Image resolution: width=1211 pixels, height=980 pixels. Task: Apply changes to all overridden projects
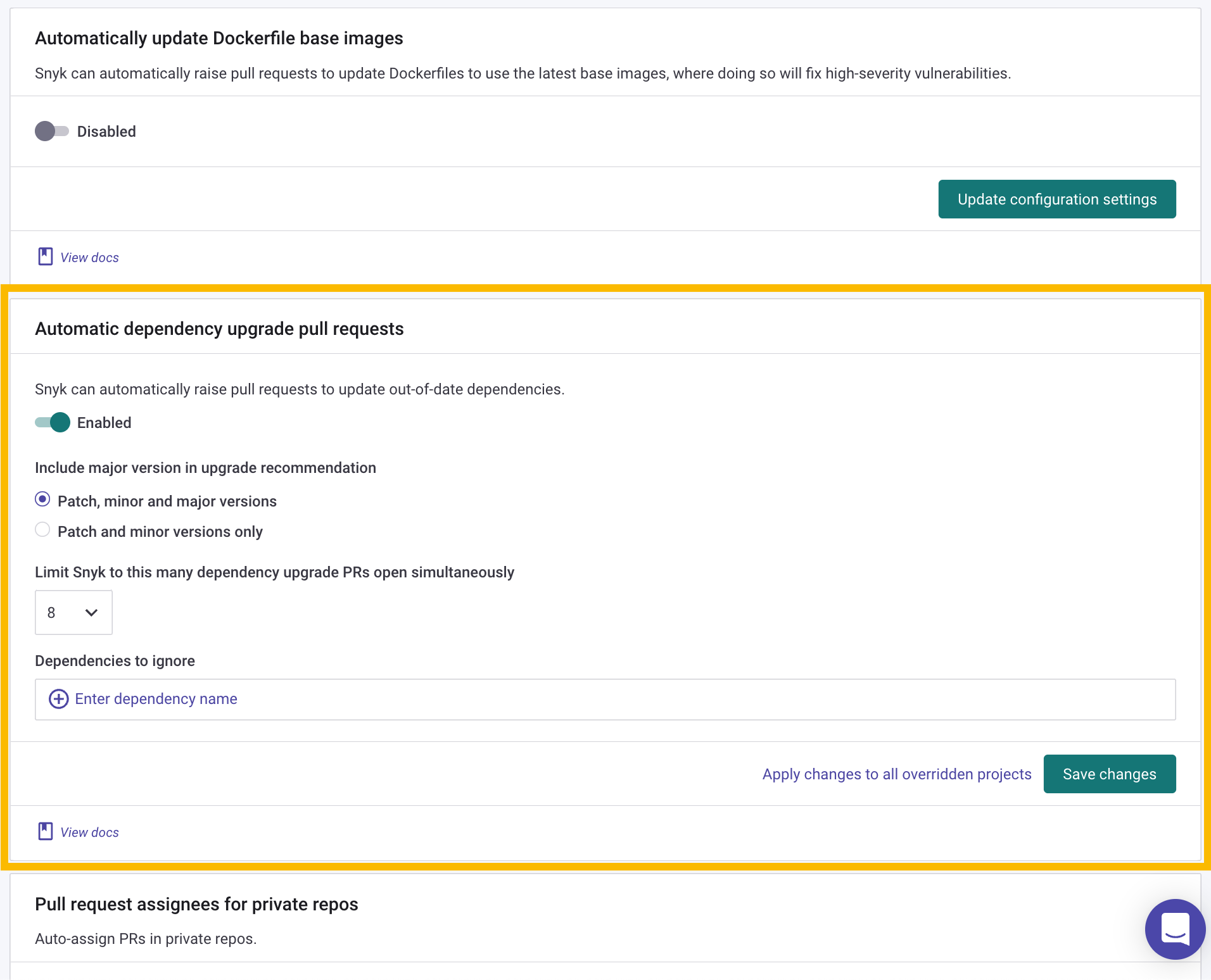pos(897,774)
